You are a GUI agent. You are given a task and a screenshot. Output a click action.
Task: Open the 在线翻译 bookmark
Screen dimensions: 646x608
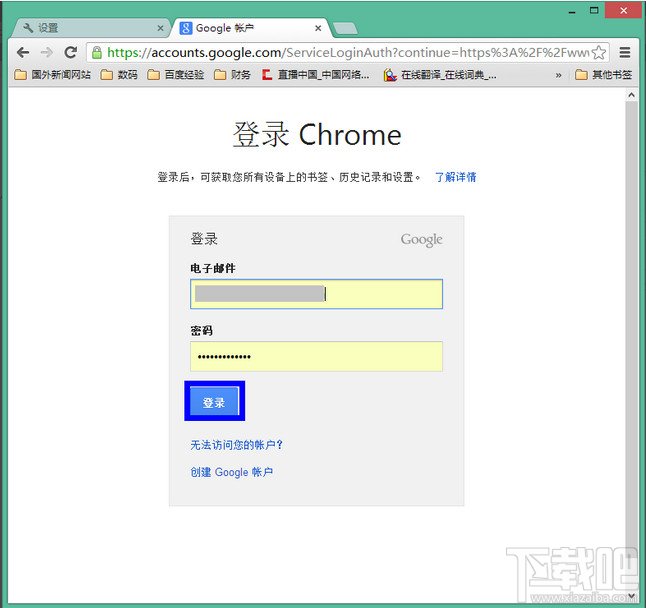pyautogui.click(x=440, y=75)
